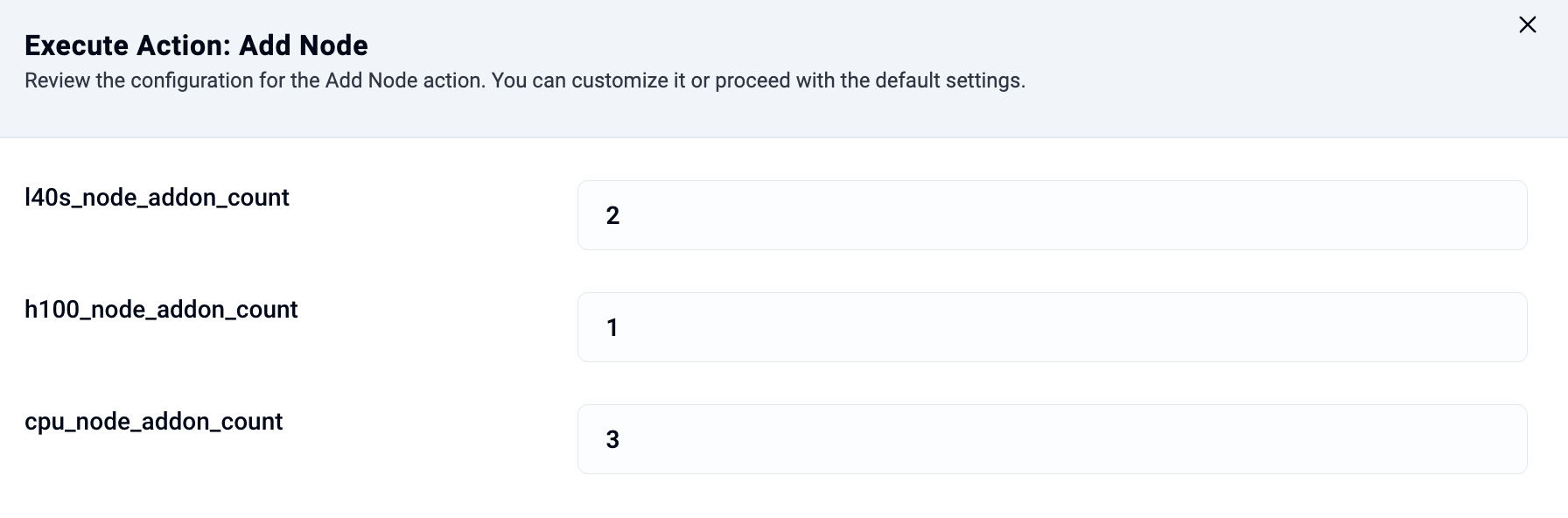The width and height of the screenshot is (1568, 518).
Task: Click "Add Node" in the dialog heading
Action: [304, 45]
